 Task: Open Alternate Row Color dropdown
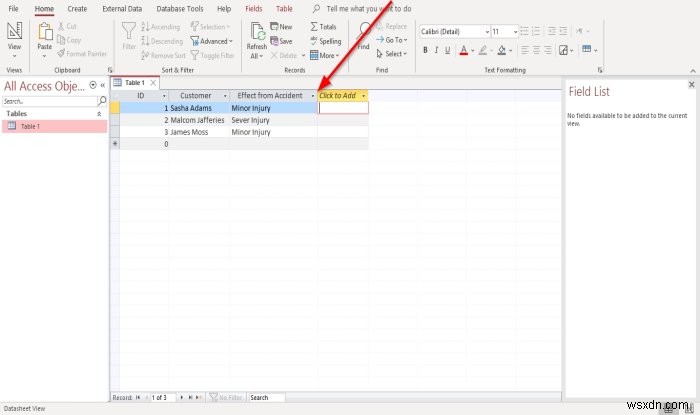[590, 50]
